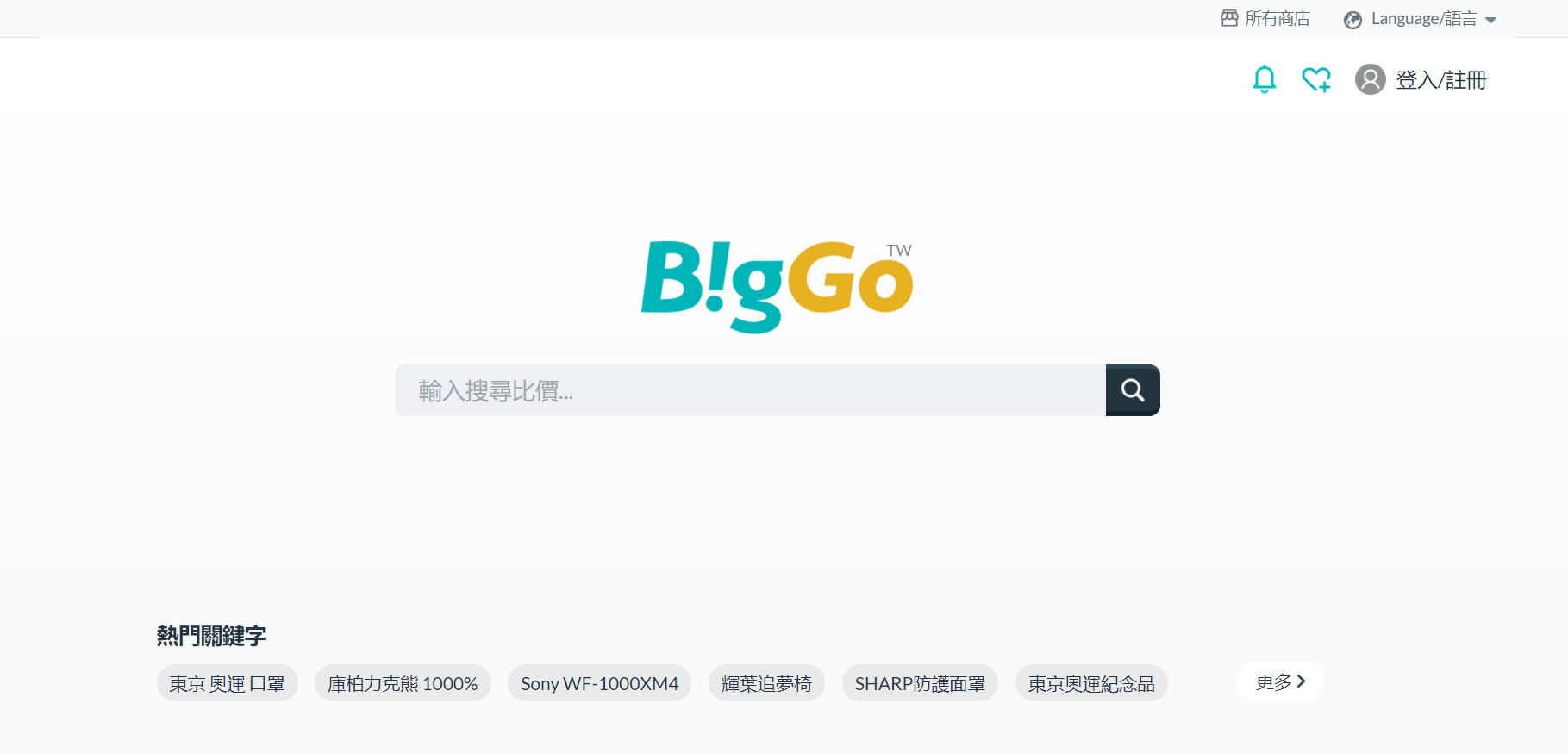
Task: Open the notification bell icon
Action: 1264,79
